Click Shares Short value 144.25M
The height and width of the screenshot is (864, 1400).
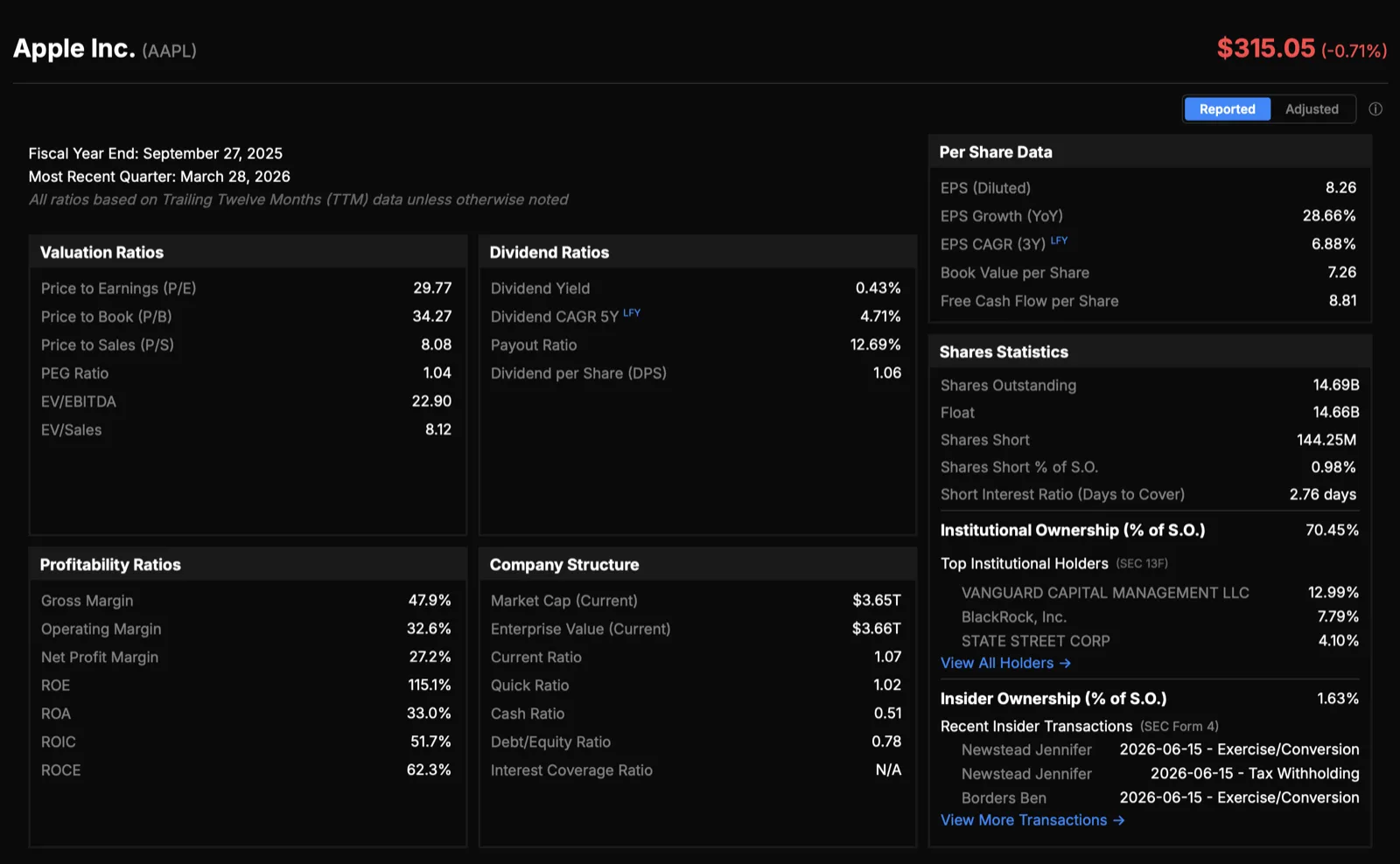pos(1326,440)
